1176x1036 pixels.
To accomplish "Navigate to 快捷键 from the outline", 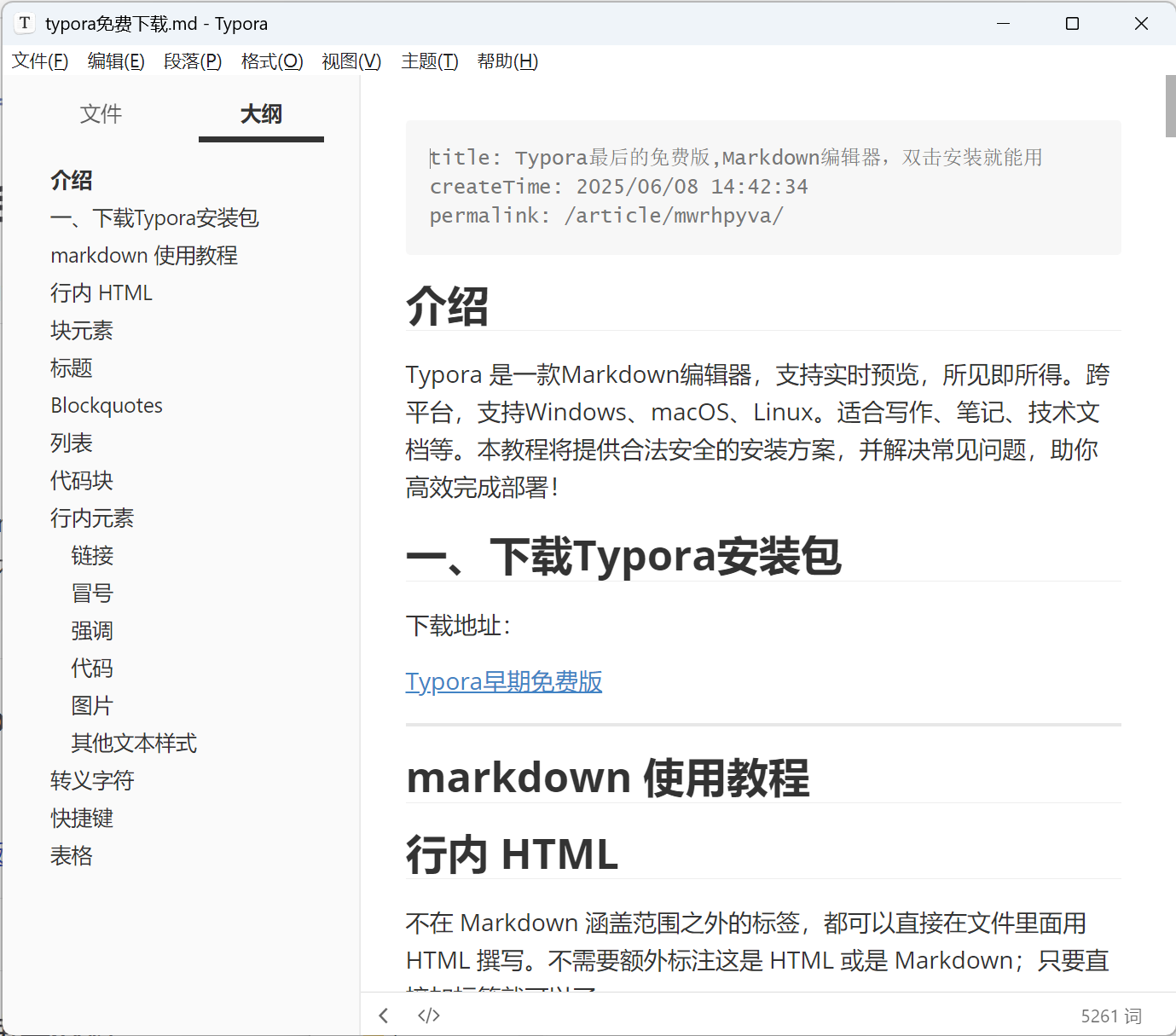I will click(82, 818).
